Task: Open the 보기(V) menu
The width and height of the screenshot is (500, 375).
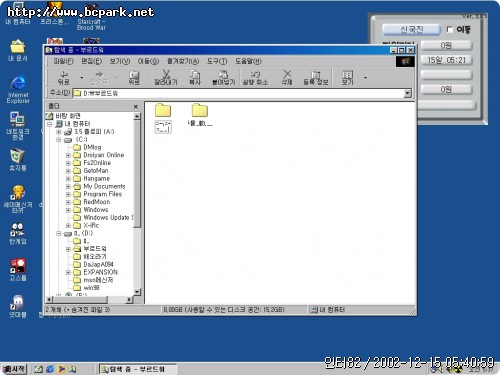Action: click(120, 61)
